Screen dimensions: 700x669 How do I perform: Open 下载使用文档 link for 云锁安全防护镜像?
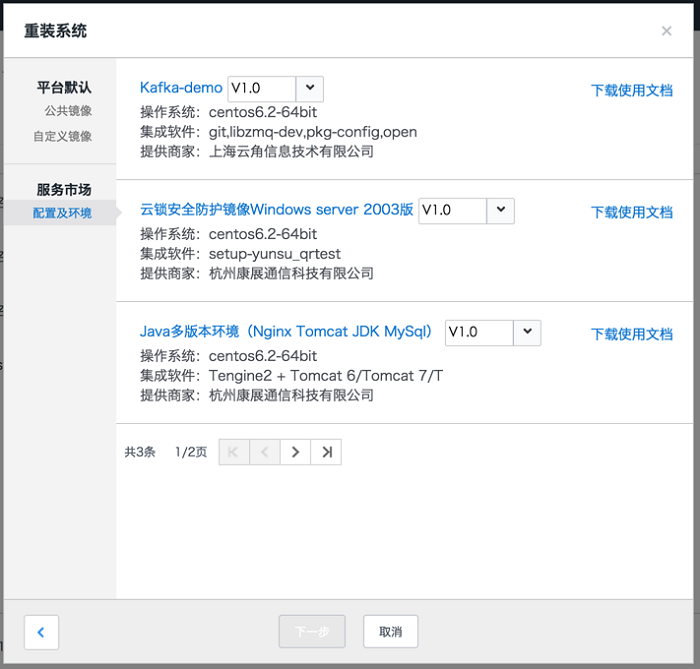coord(631,212)
